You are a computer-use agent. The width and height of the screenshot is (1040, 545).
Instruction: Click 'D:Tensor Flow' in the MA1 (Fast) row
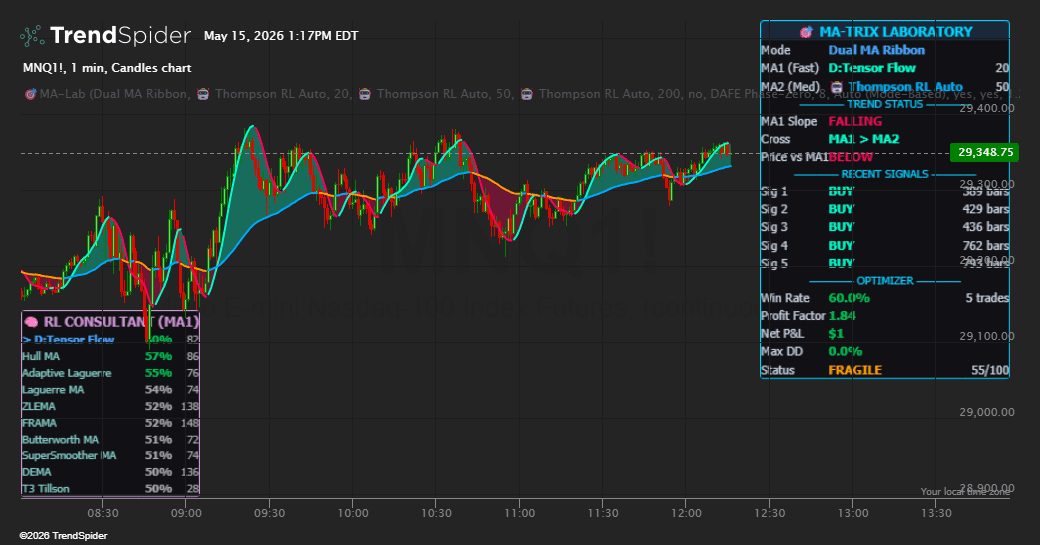coord(872,68)
